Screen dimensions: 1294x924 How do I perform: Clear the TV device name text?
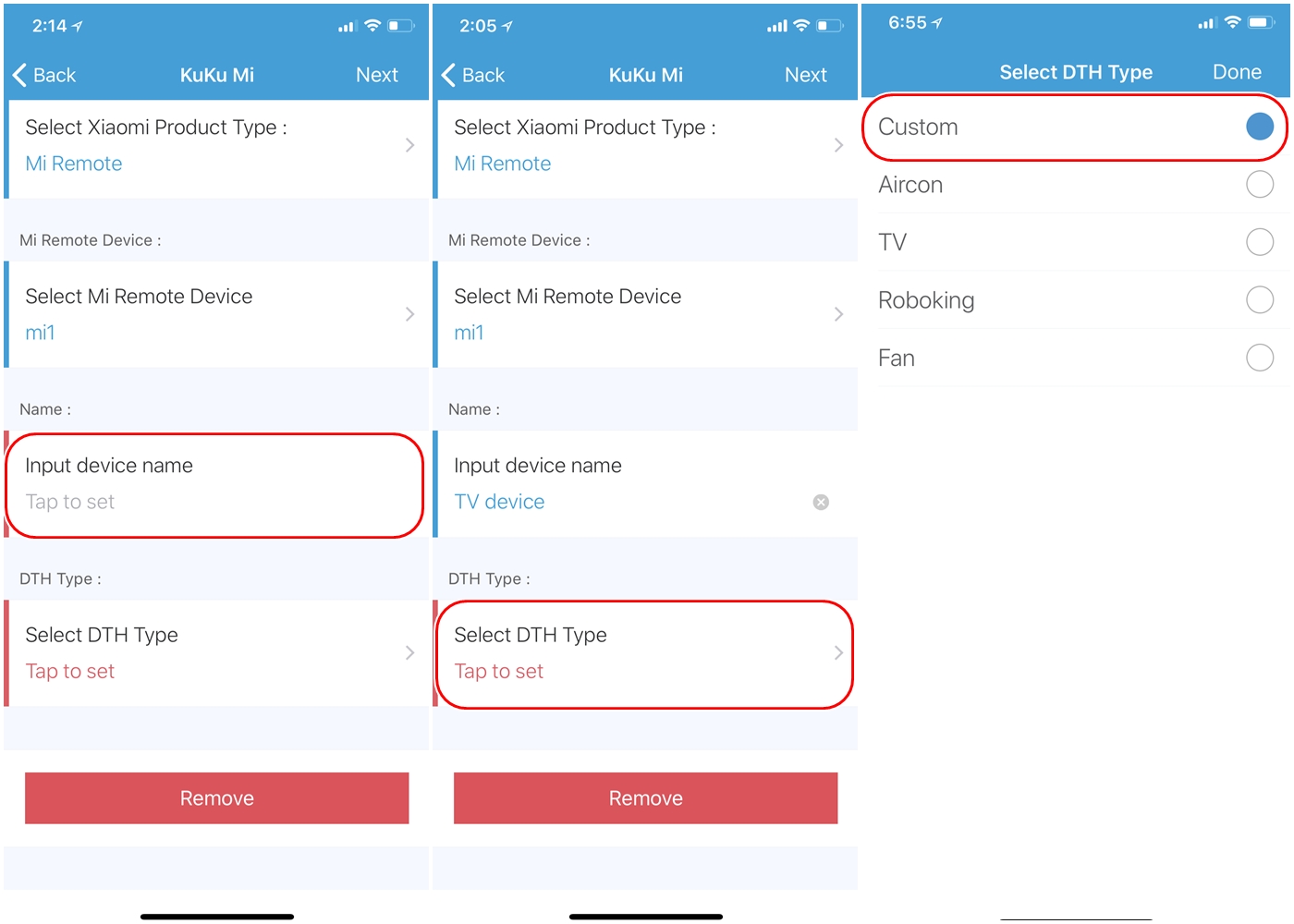[821, 502]
